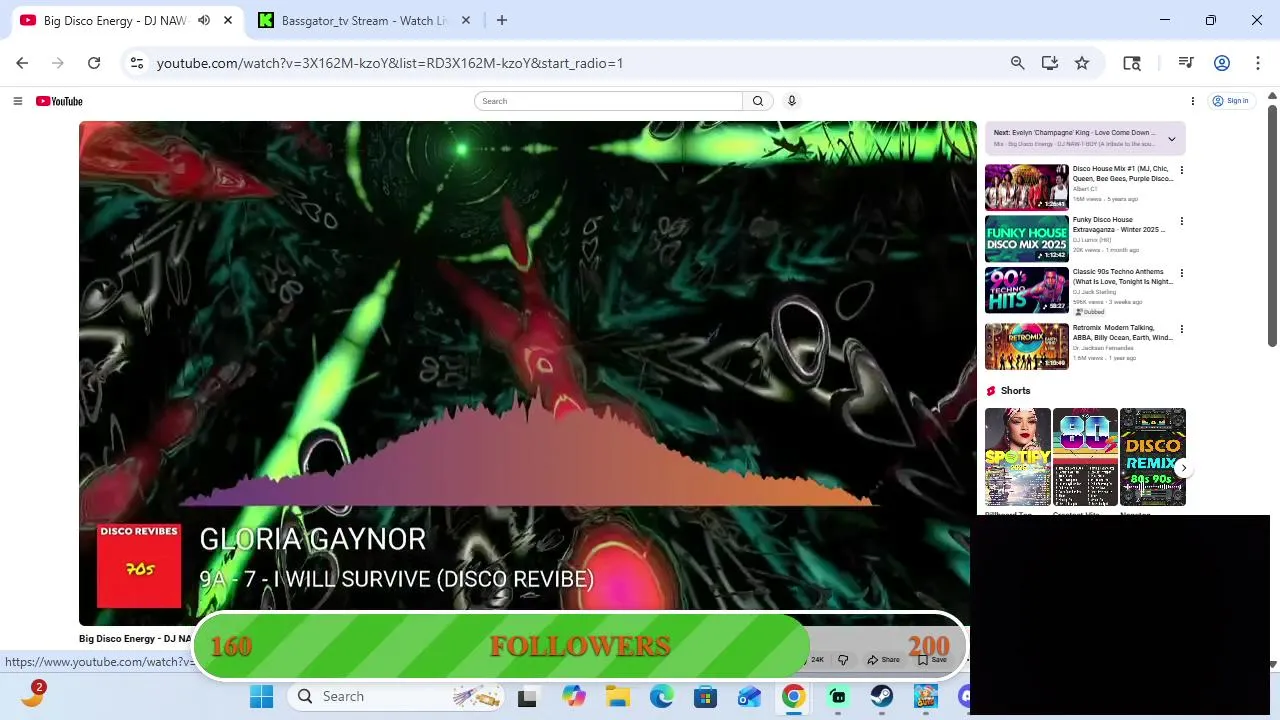The width and height of the screenshot is (1280, 720).
Task: View site information icon in address bar
Action: tap(137, 63)
